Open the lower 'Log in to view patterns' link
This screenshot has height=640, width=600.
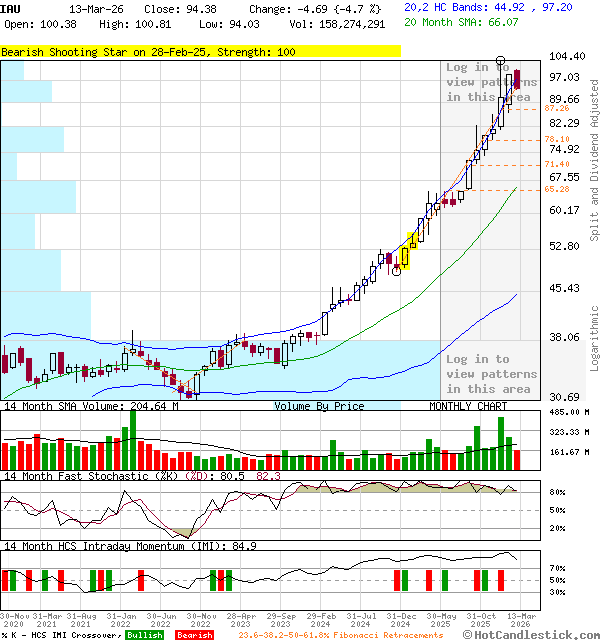tap(491, 374)
